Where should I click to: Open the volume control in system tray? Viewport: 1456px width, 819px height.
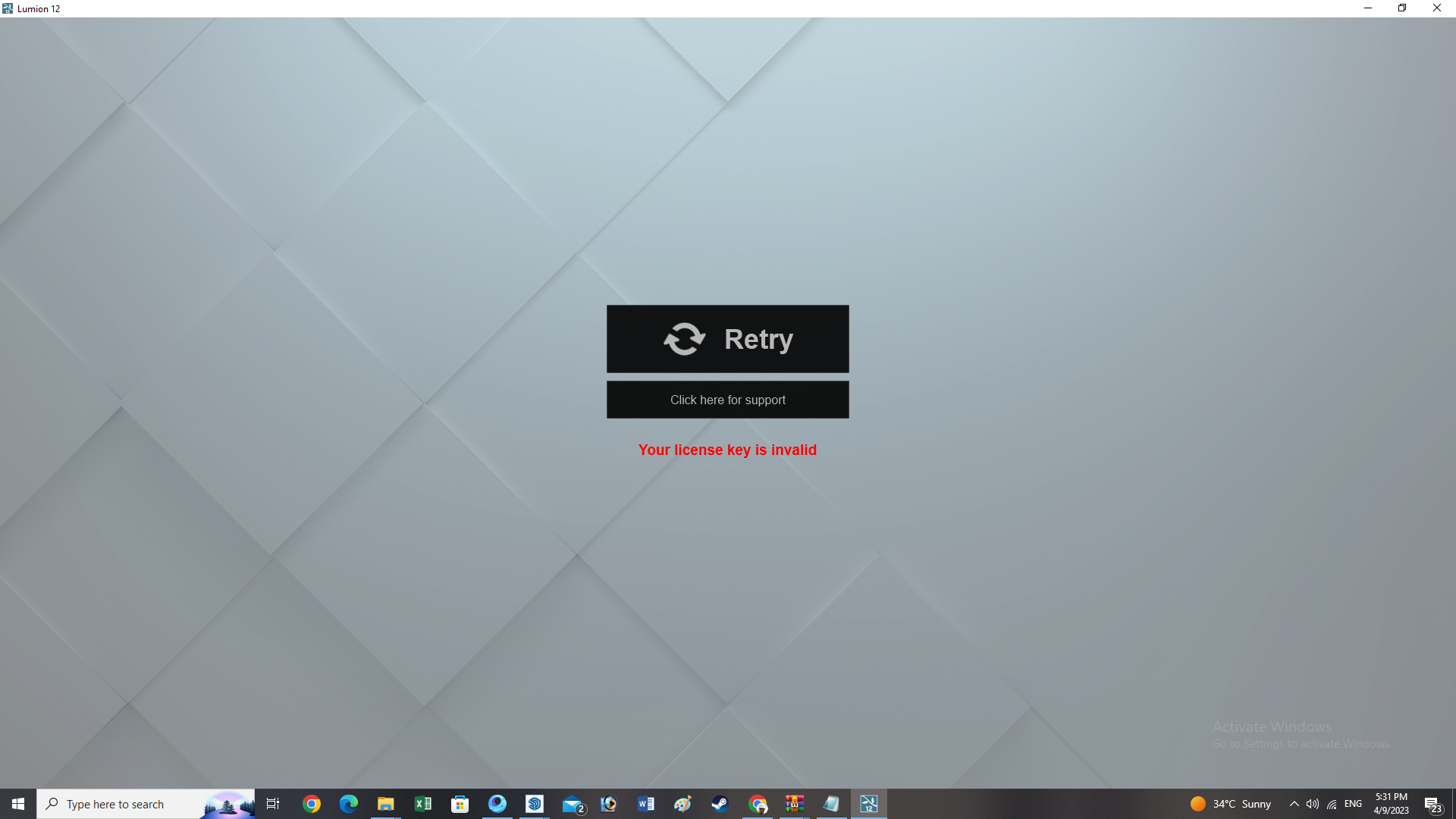tap(1313, 804)
